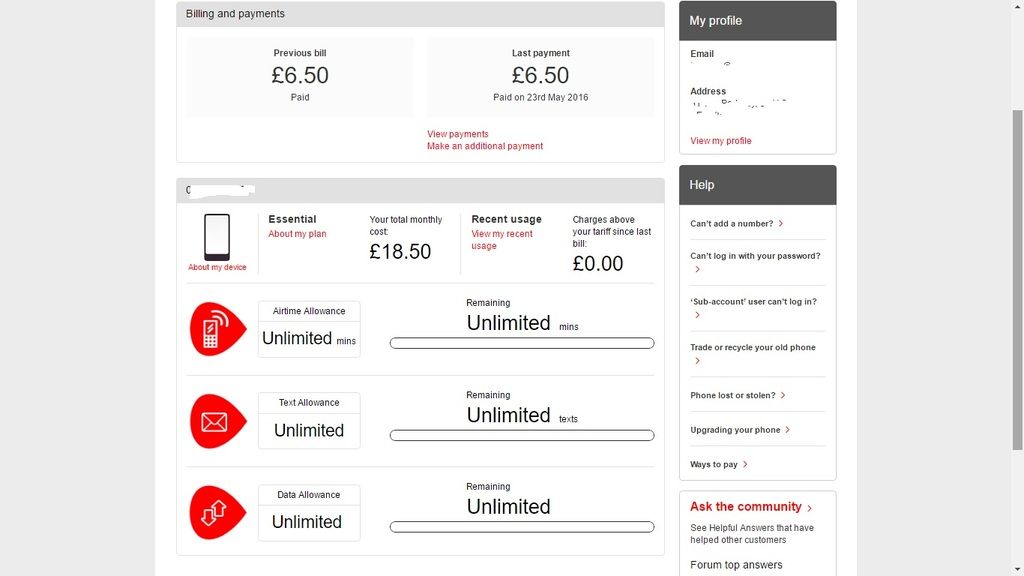
Task: Expand the Can't add a number help item
Action: (737, 224)
